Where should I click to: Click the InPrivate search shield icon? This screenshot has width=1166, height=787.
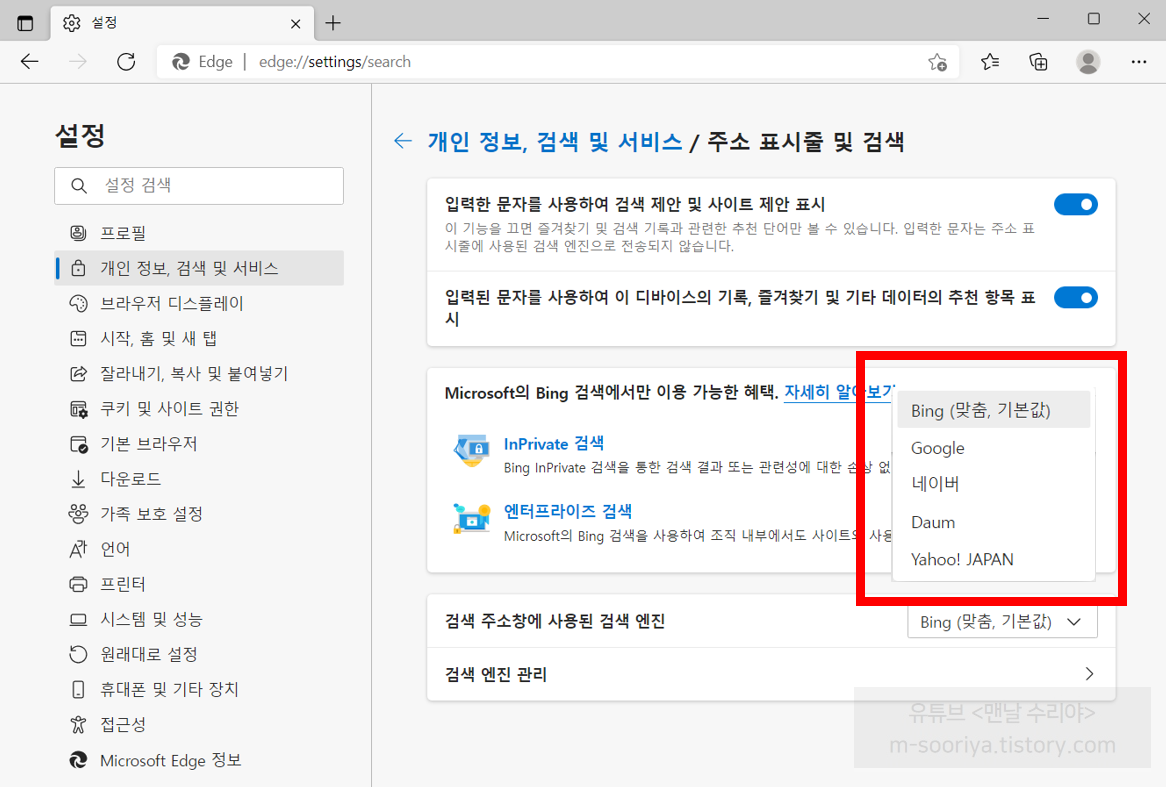pos(472,451)
